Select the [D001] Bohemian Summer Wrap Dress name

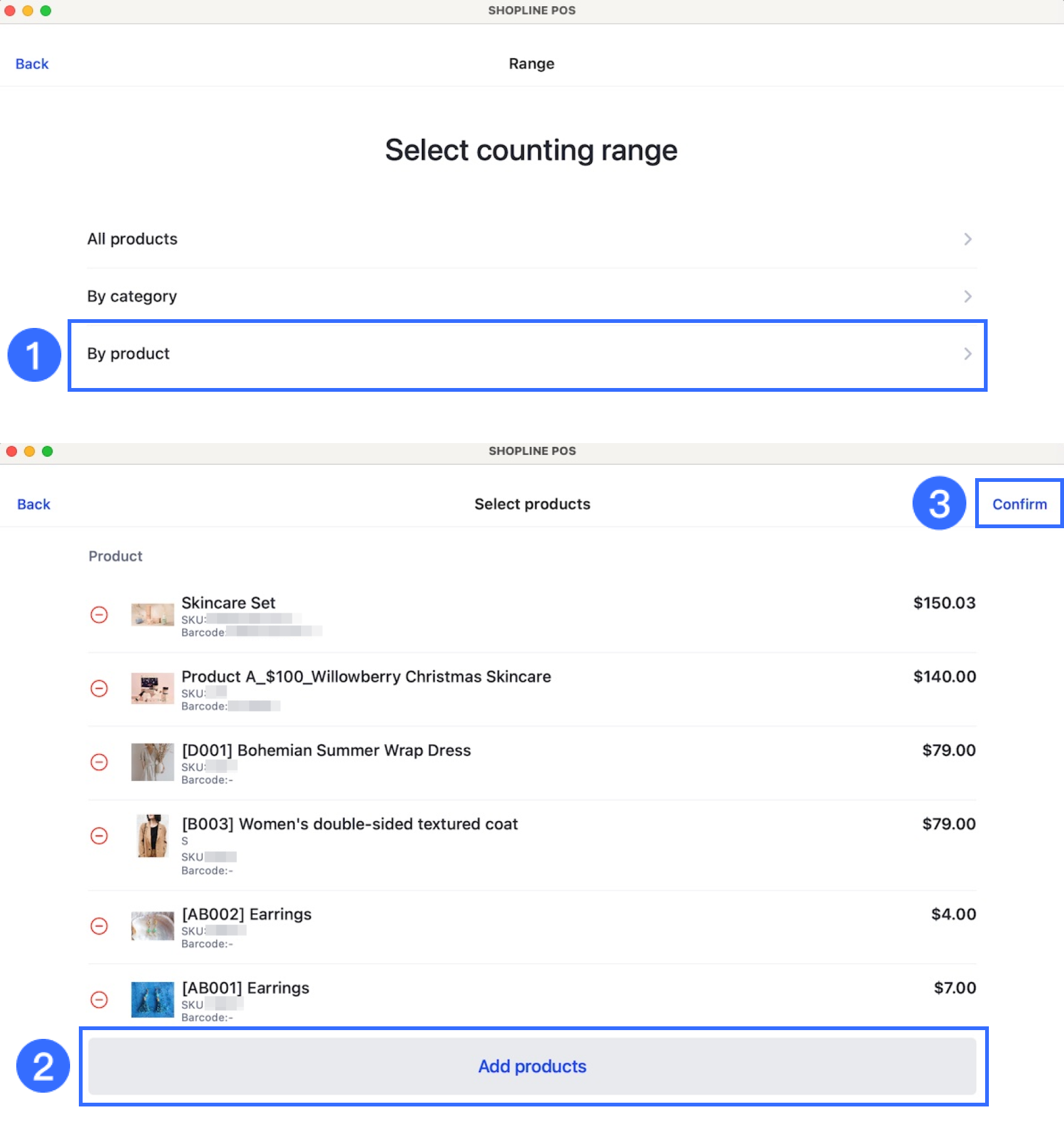pyautogui.click(x=326, y=750)
